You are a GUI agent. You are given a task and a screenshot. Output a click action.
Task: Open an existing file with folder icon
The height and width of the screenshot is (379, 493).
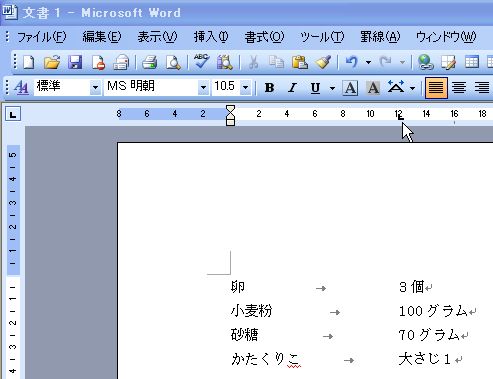(x=52, y=62)
